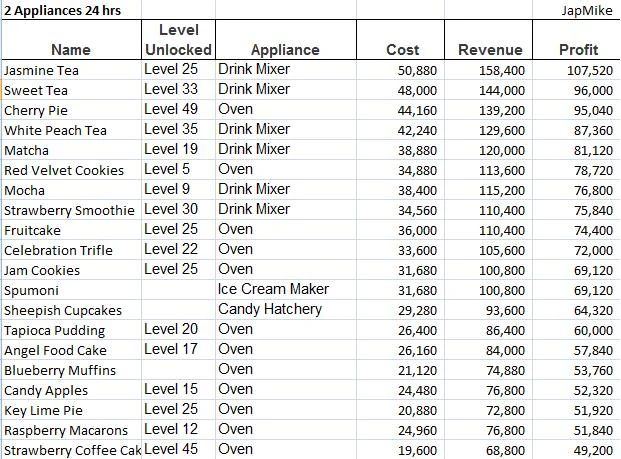621x459 pixels.
Task: Select Cherry Pie's revenue value 139,200
Action: [501, 111]
